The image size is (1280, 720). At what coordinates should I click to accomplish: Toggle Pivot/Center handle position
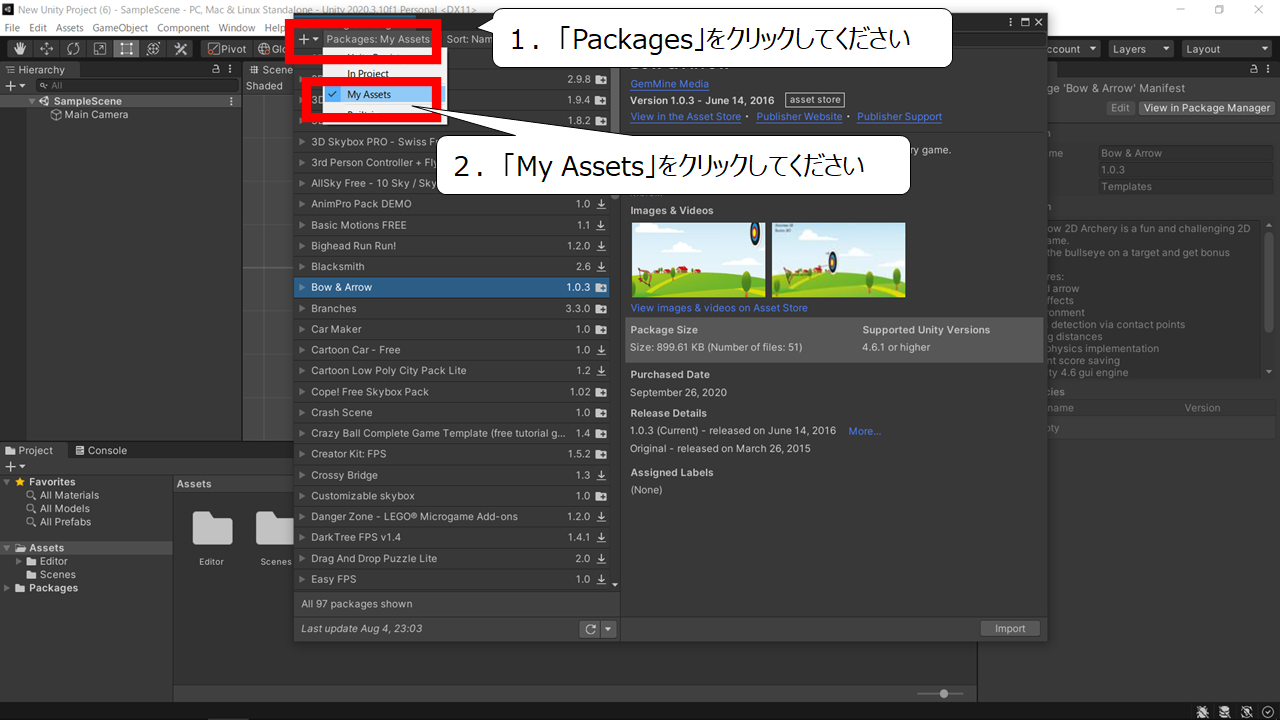point(227,49)
